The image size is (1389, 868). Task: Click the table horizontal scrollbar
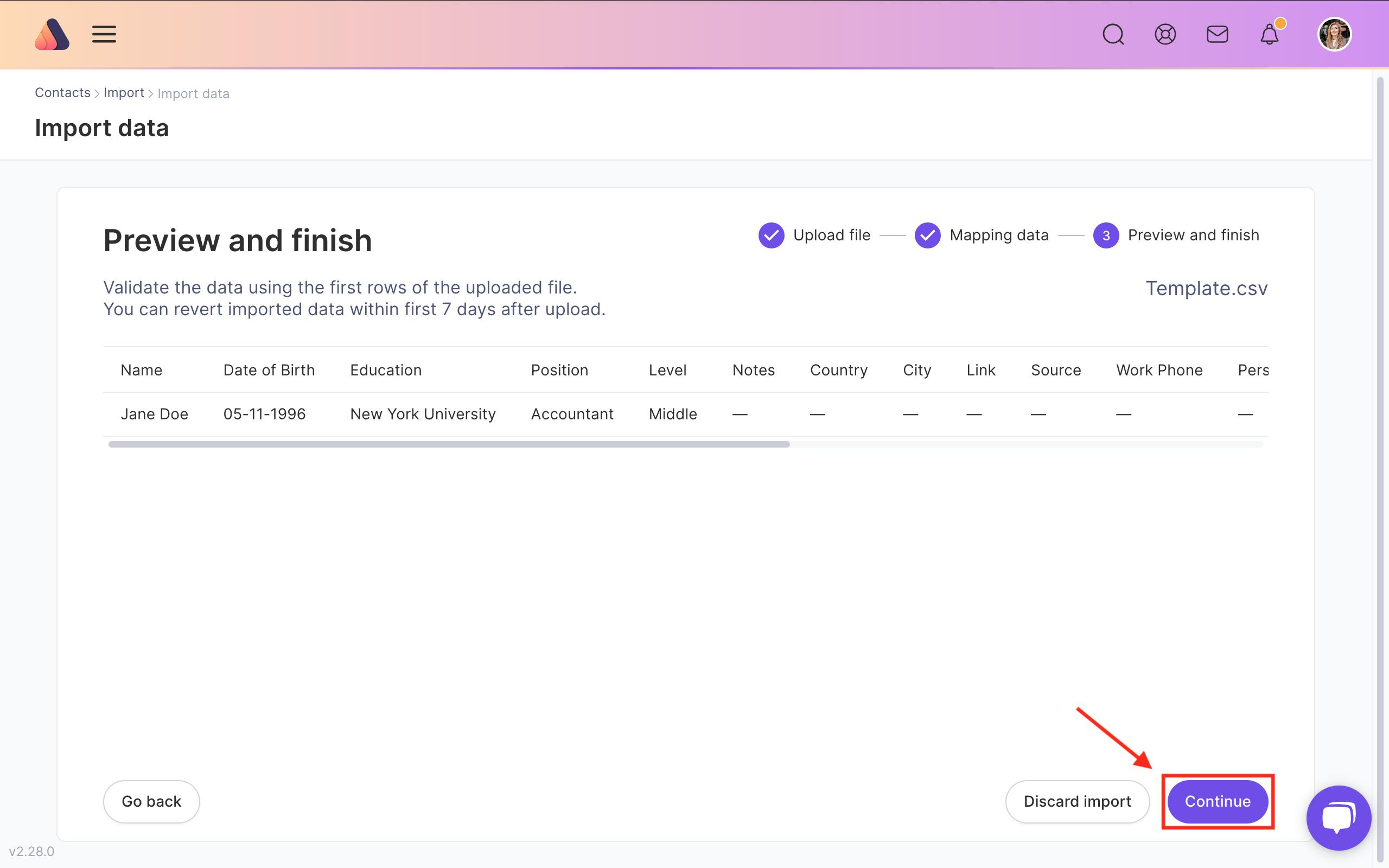pyautogui.click(x=449, y=444)
